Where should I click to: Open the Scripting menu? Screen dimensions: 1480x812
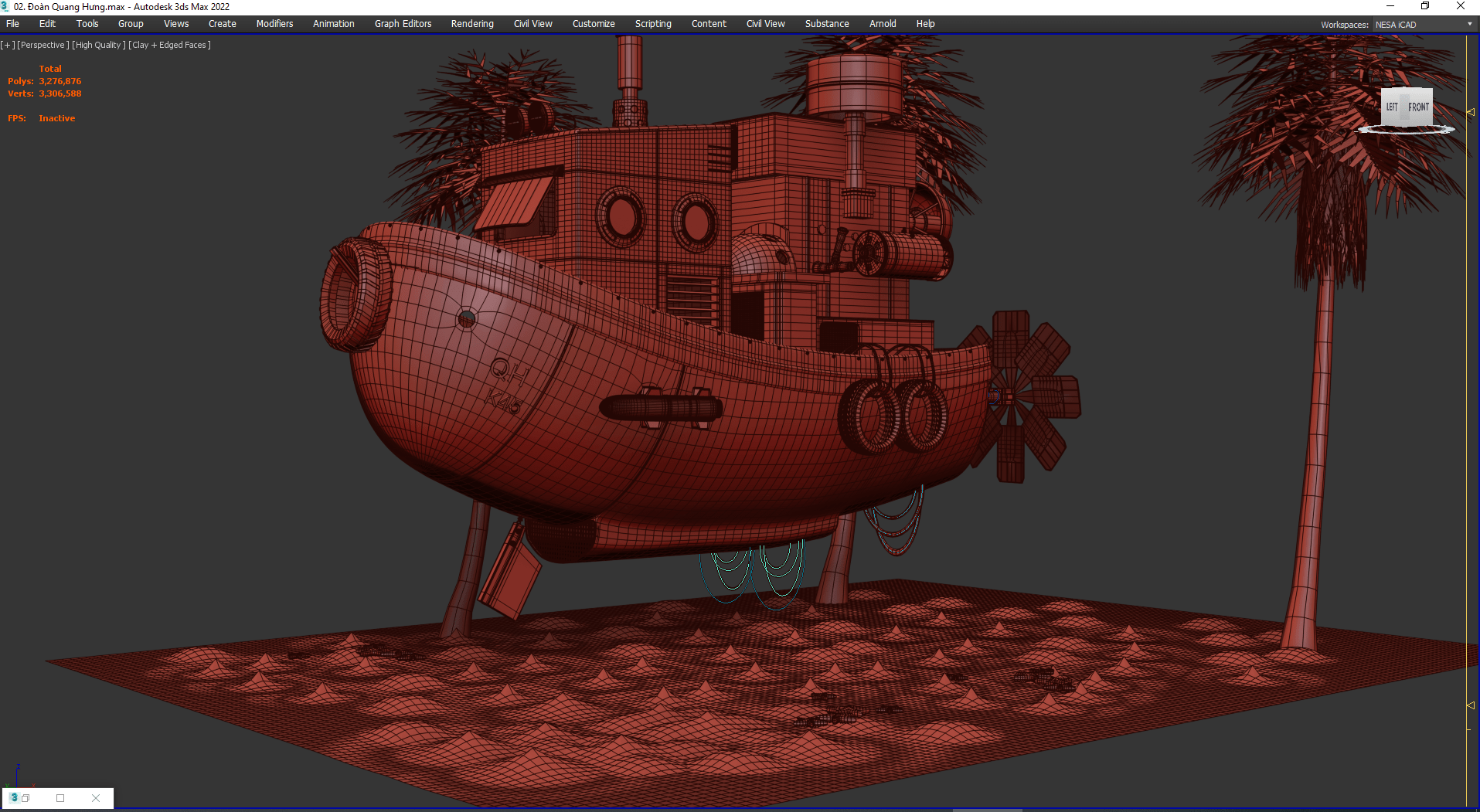point(653,24)
